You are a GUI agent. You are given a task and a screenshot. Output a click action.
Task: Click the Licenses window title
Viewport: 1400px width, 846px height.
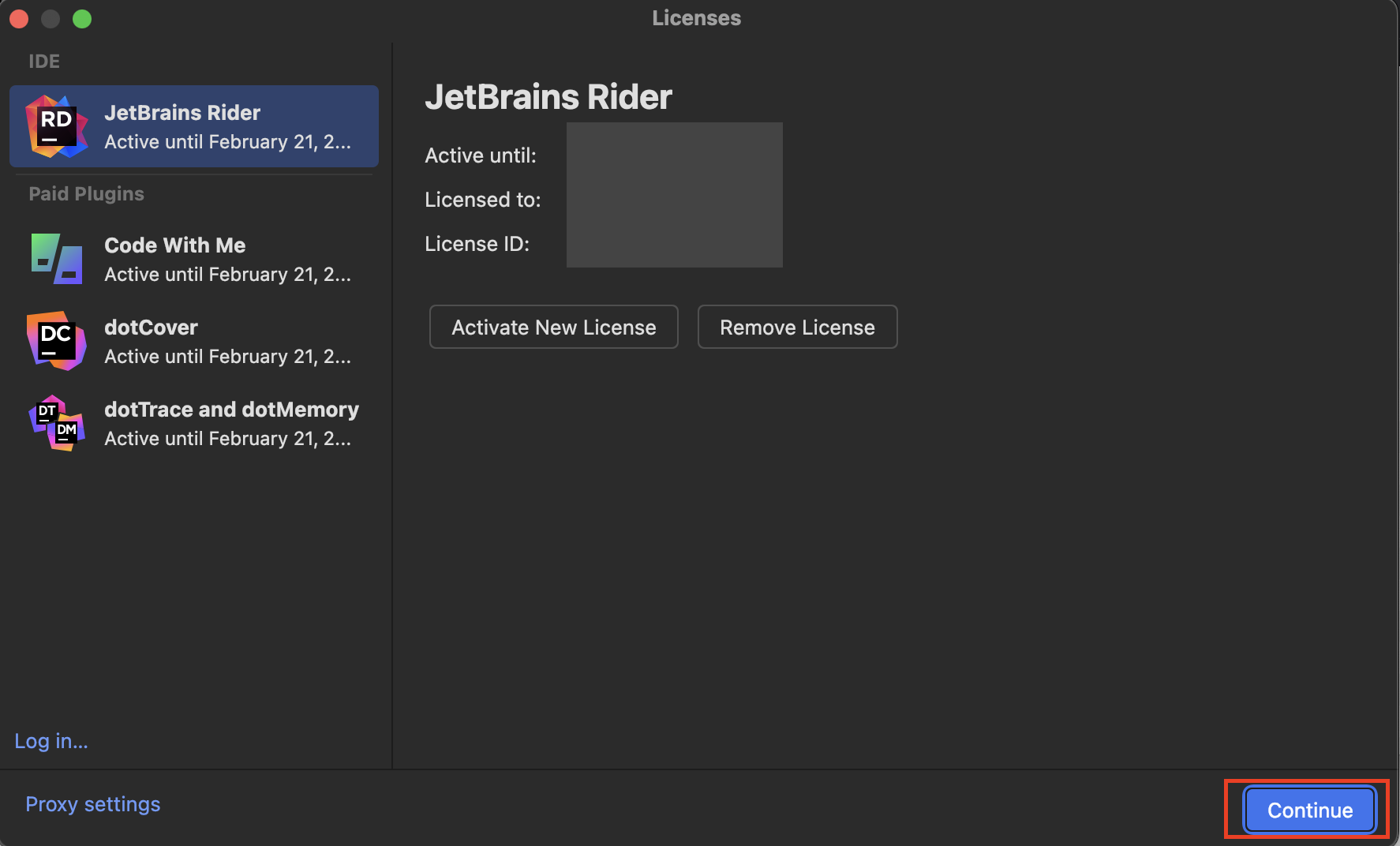tap(697, 18)
